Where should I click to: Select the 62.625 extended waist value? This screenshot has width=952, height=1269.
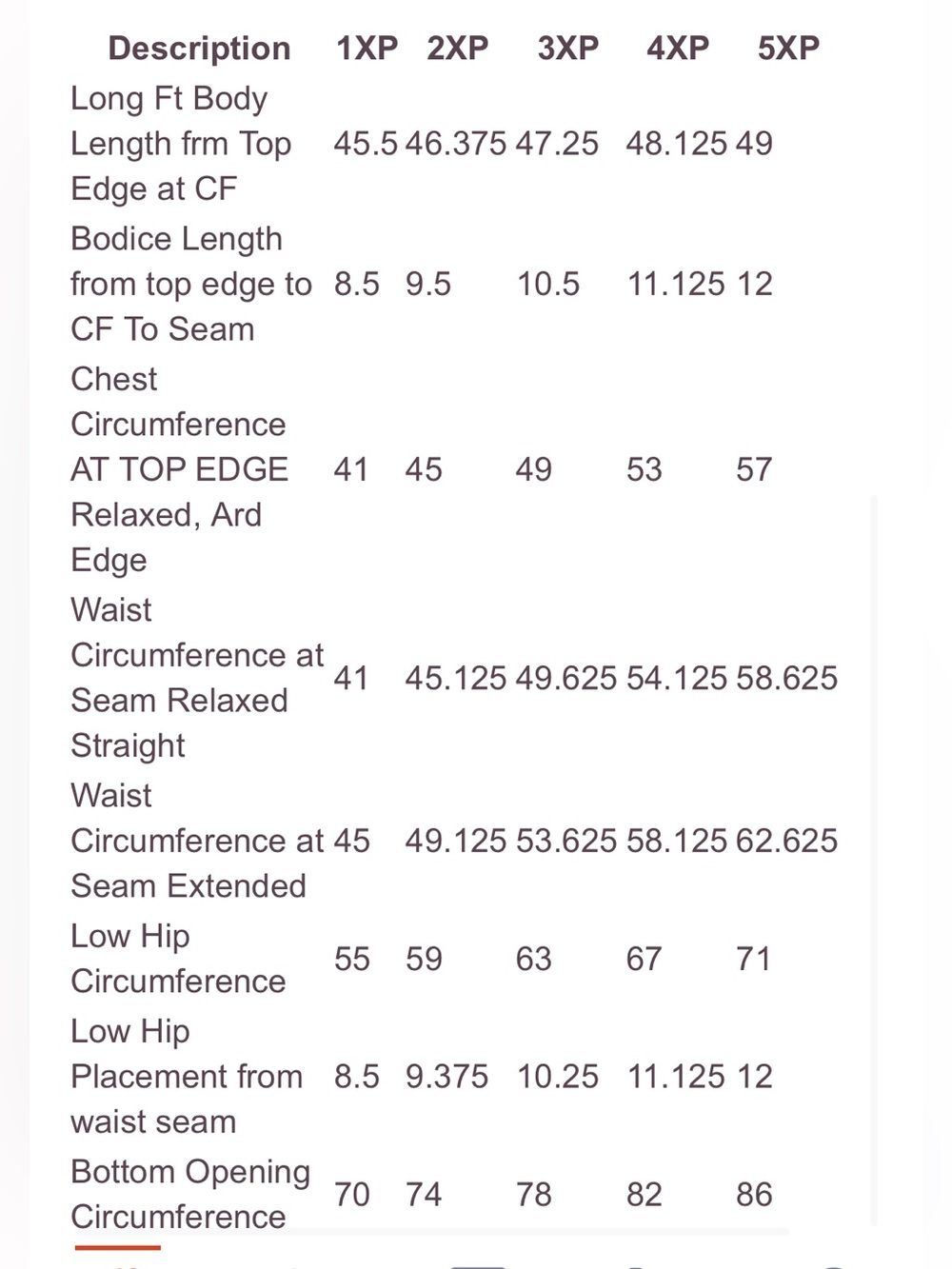click(786, 841)
